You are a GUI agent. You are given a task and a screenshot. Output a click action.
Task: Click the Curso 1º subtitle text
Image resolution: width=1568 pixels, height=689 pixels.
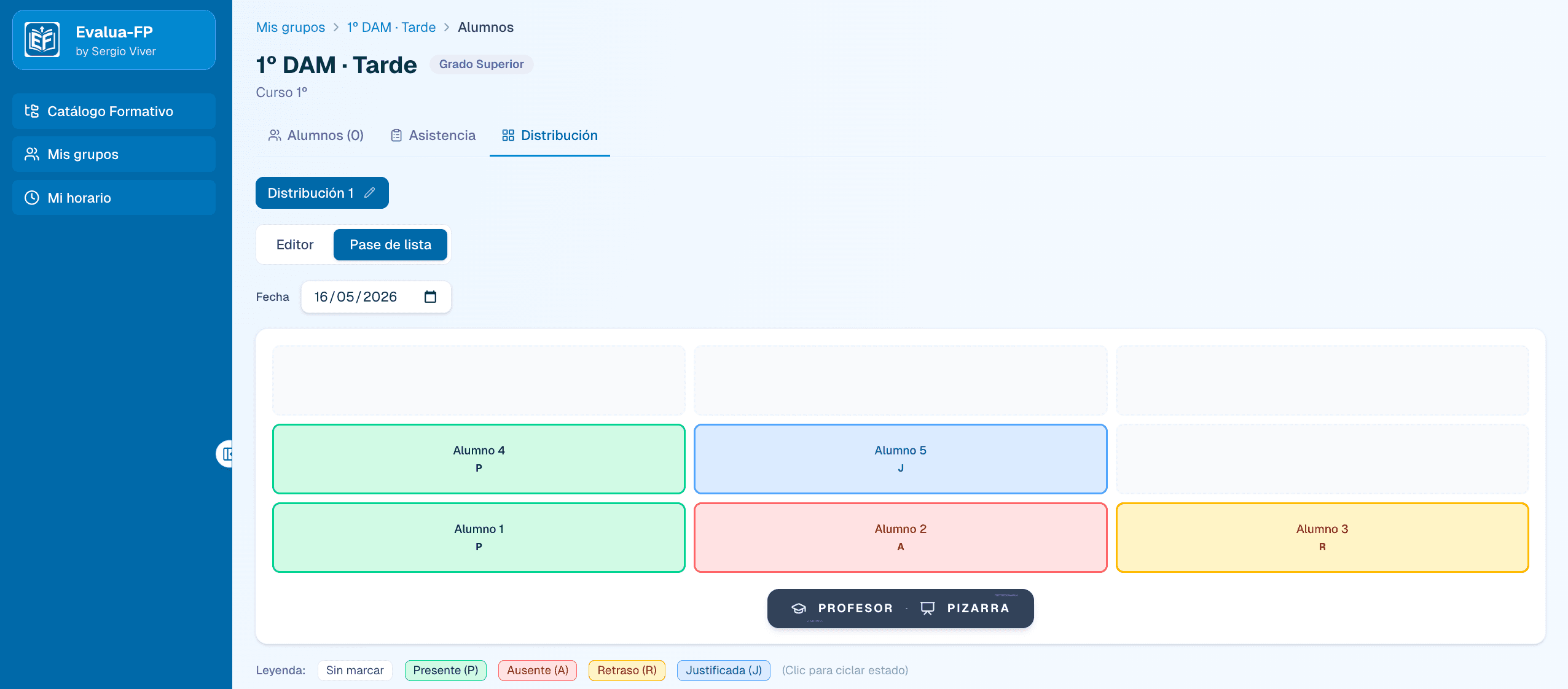coord(281,92)
